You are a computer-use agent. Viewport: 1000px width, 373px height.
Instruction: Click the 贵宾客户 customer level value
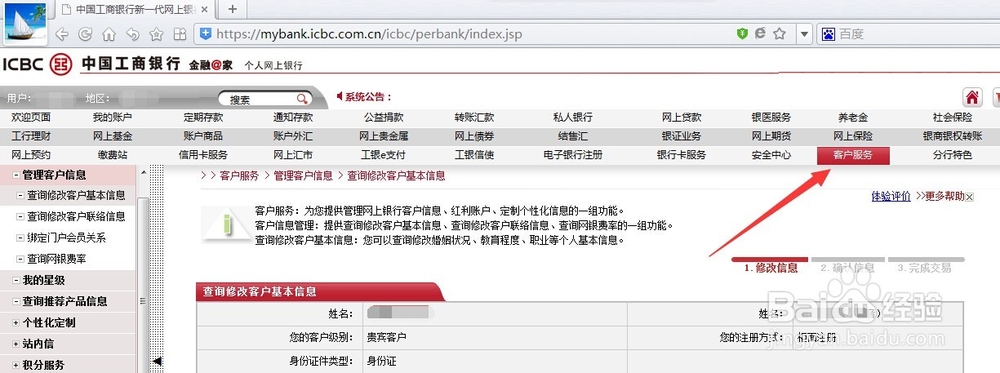tap(386, 337)
